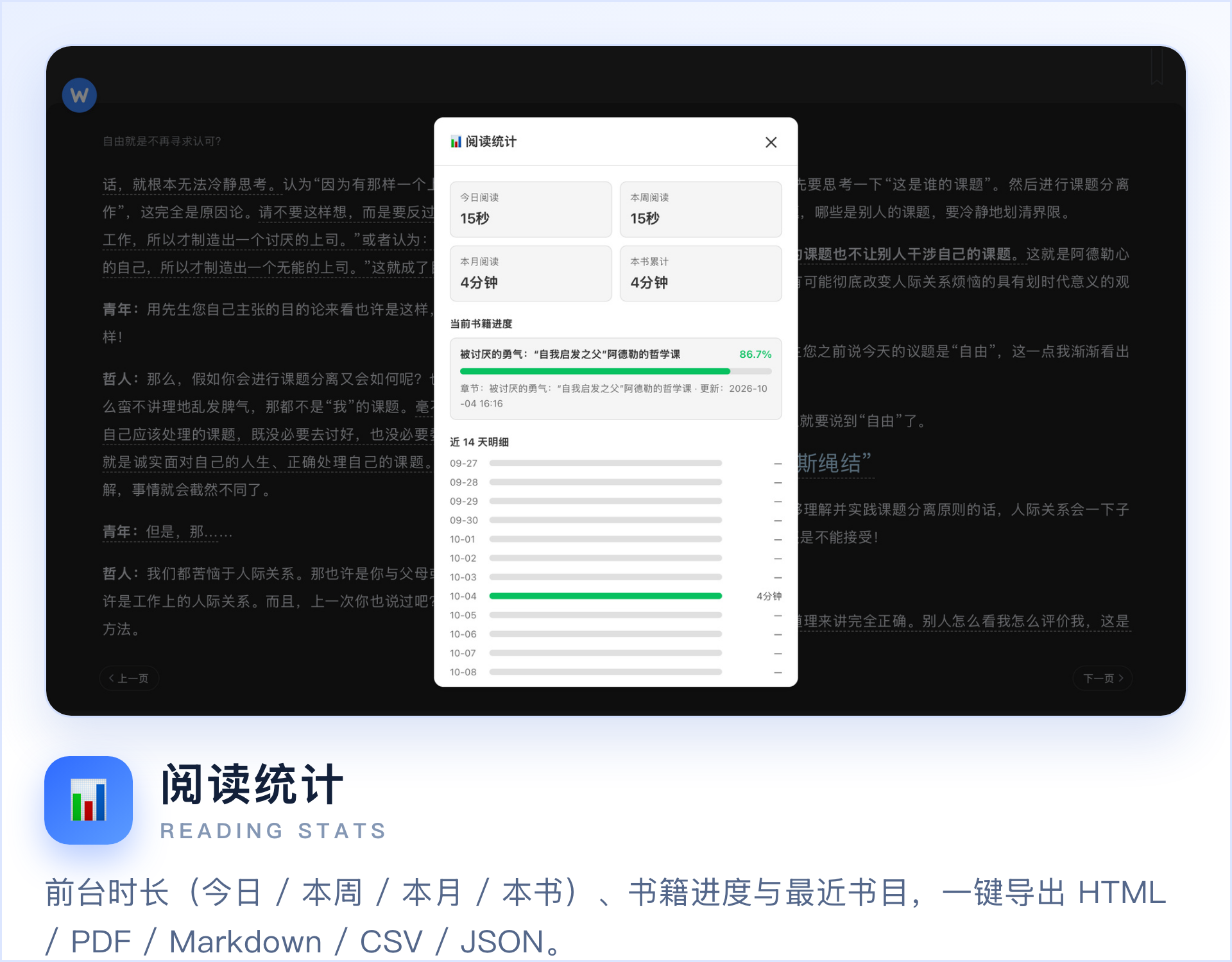Screen dimensions: 1232x962
Task: Click the paragraph line 青年:但是,那……
Action: [x=167, y=532]
